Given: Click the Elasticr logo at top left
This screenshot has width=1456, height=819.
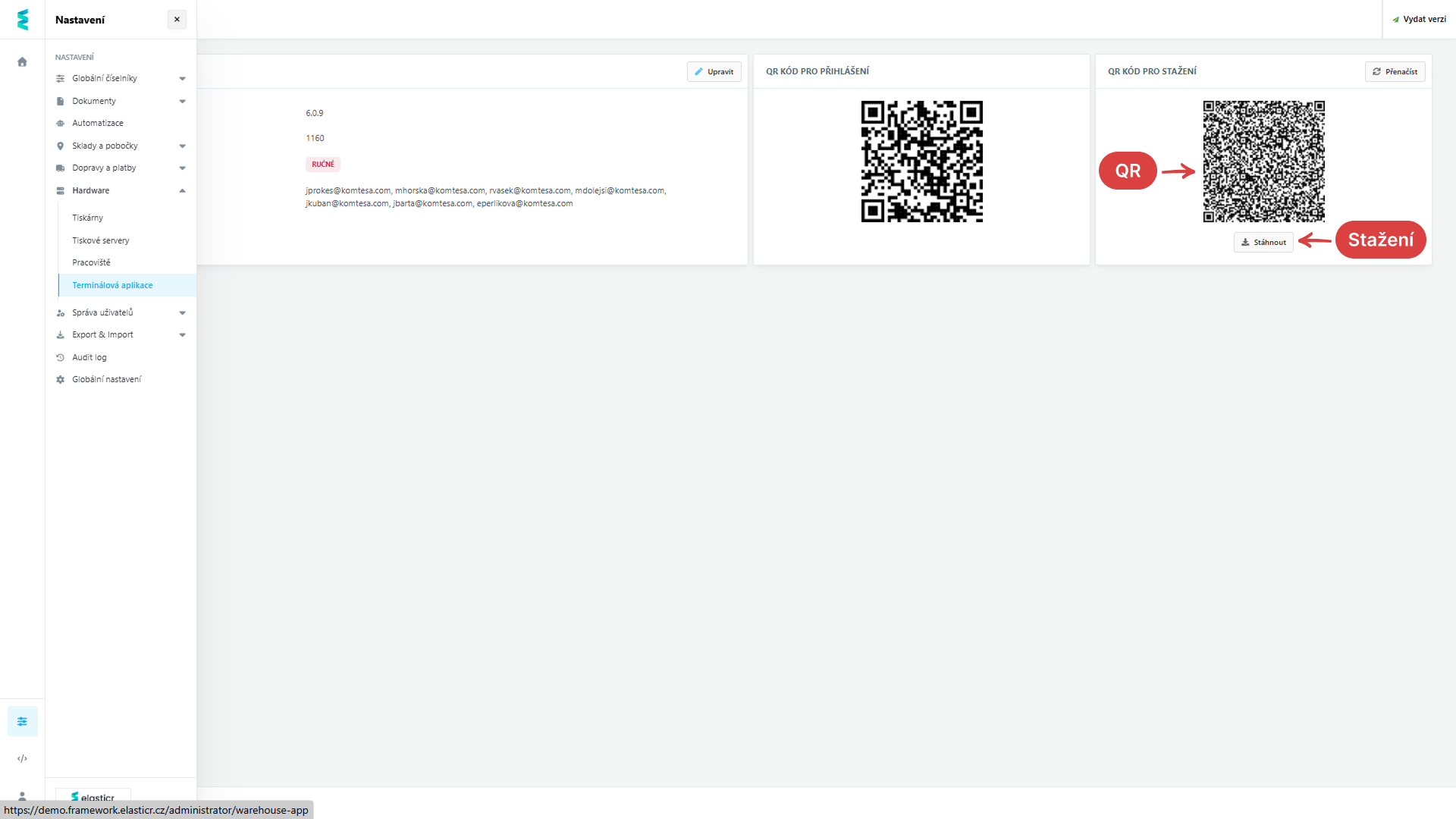Looking at the screenshot, I should pos(22,20).
